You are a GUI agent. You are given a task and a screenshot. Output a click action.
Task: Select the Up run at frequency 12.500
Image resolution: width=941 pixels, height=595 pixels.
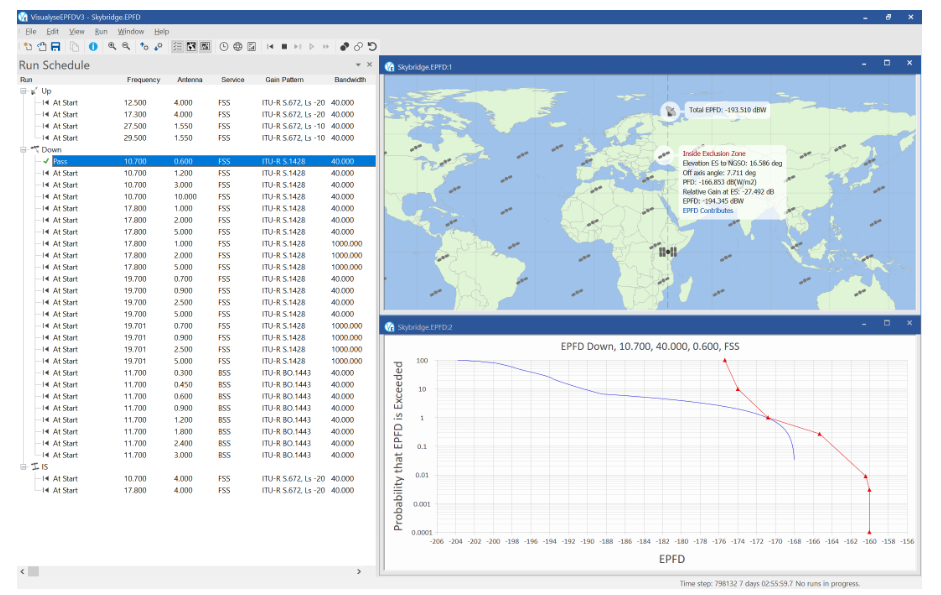pos(205,103)
